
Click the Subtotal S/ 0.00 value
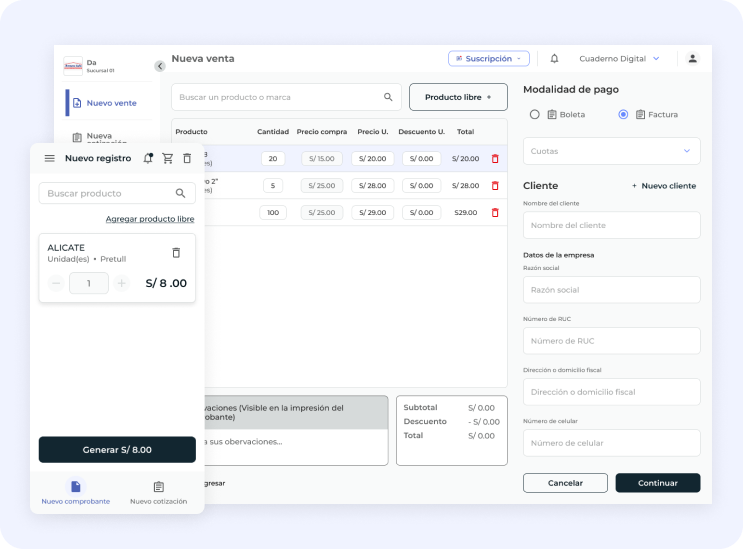(481, 408)
